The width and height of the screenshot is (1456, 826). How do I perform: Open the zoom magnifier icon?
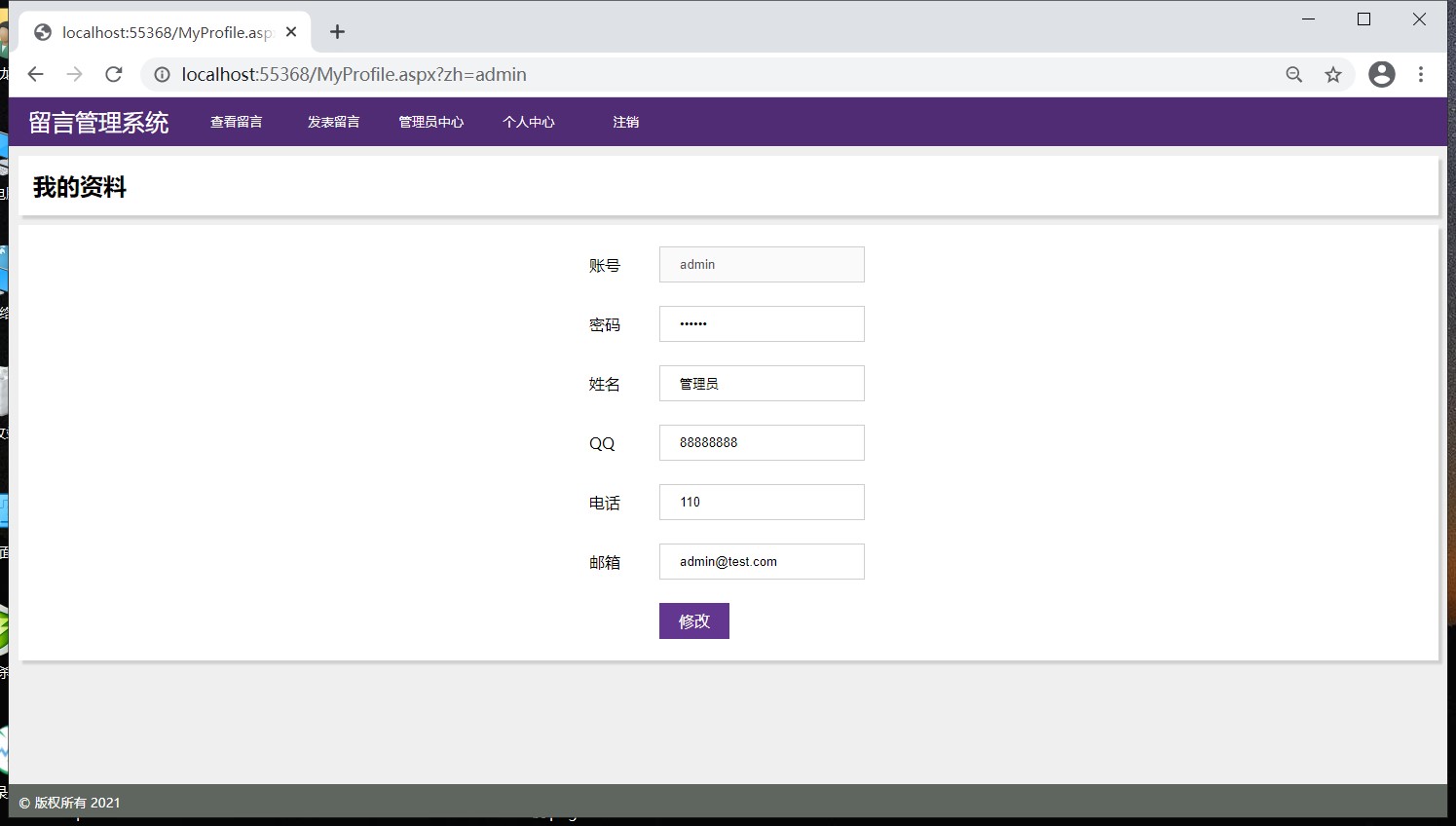1294,75
